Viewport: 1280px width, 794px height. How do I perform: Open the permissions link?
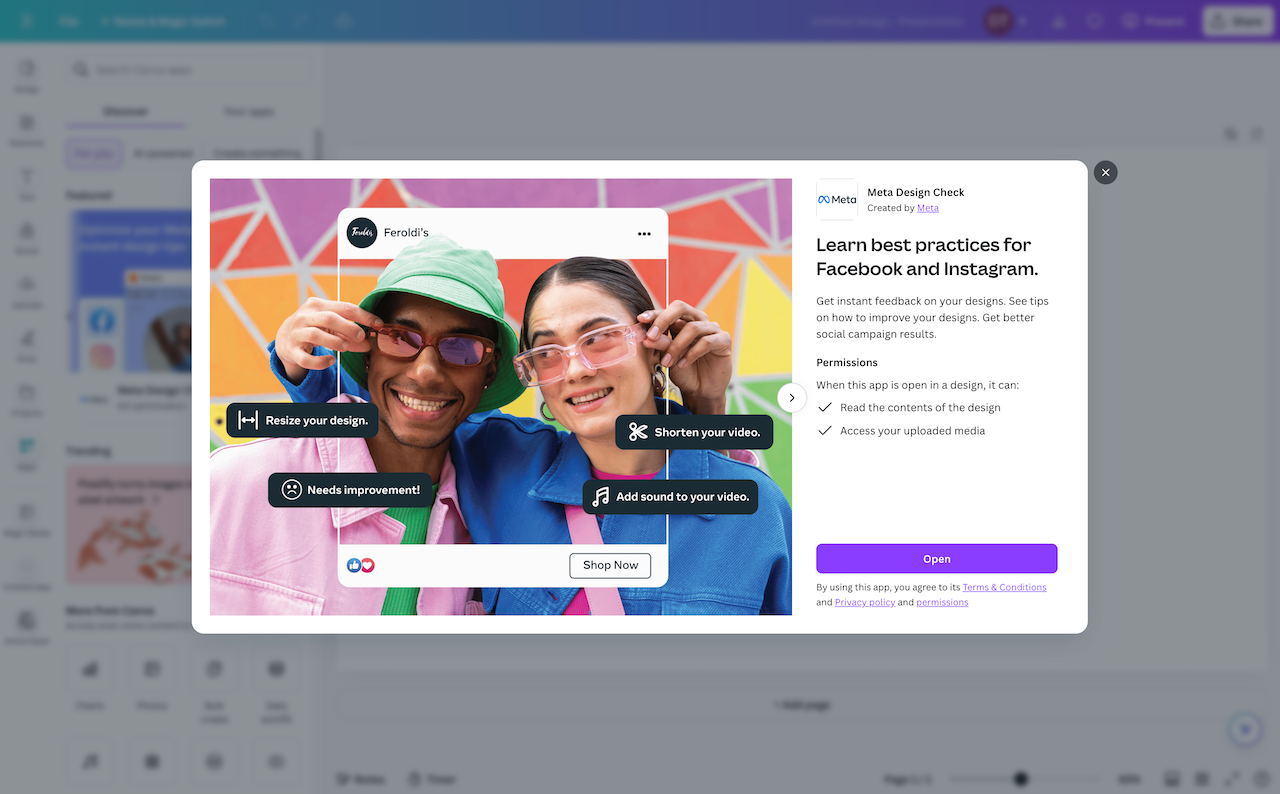pyautogui.click(x=942, y=603)
